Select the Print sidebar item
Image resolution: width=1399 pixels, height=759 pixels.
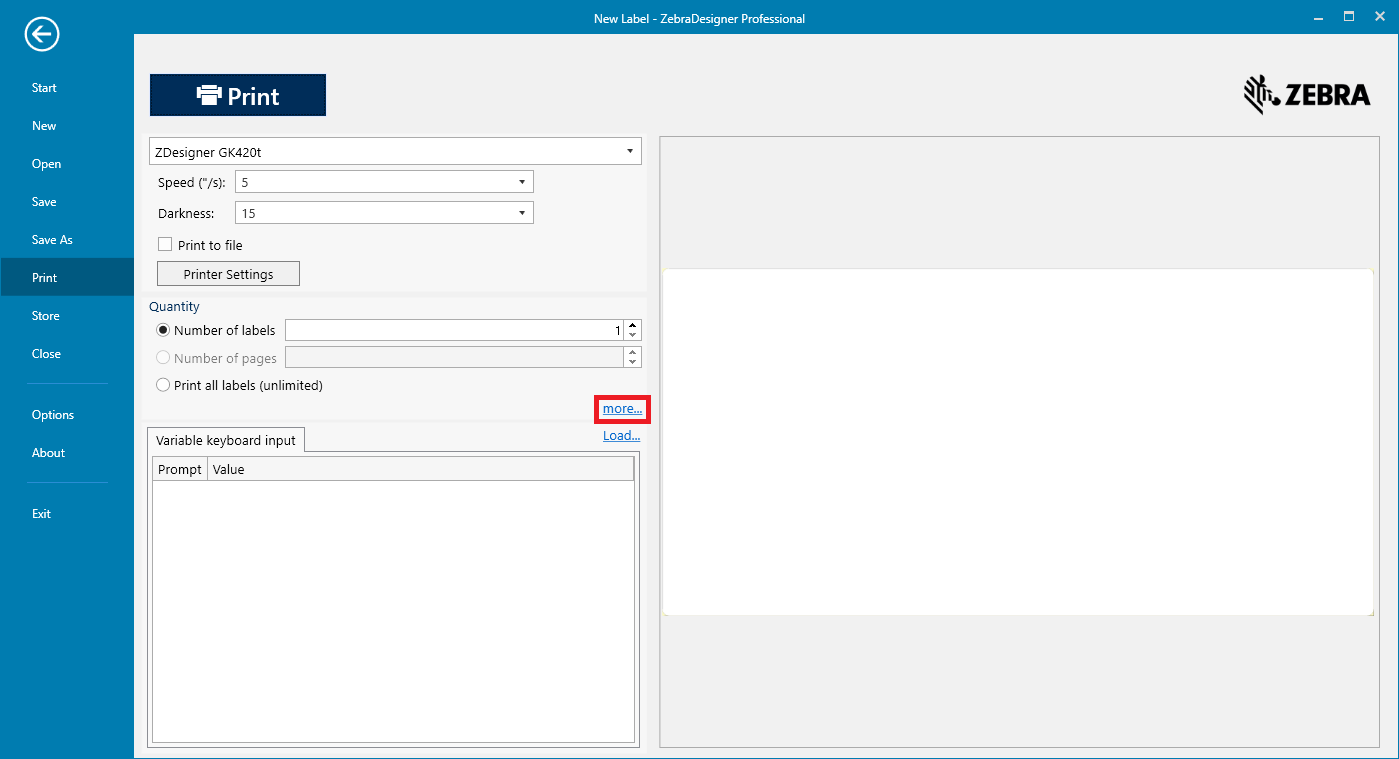(x=67, y=278)
